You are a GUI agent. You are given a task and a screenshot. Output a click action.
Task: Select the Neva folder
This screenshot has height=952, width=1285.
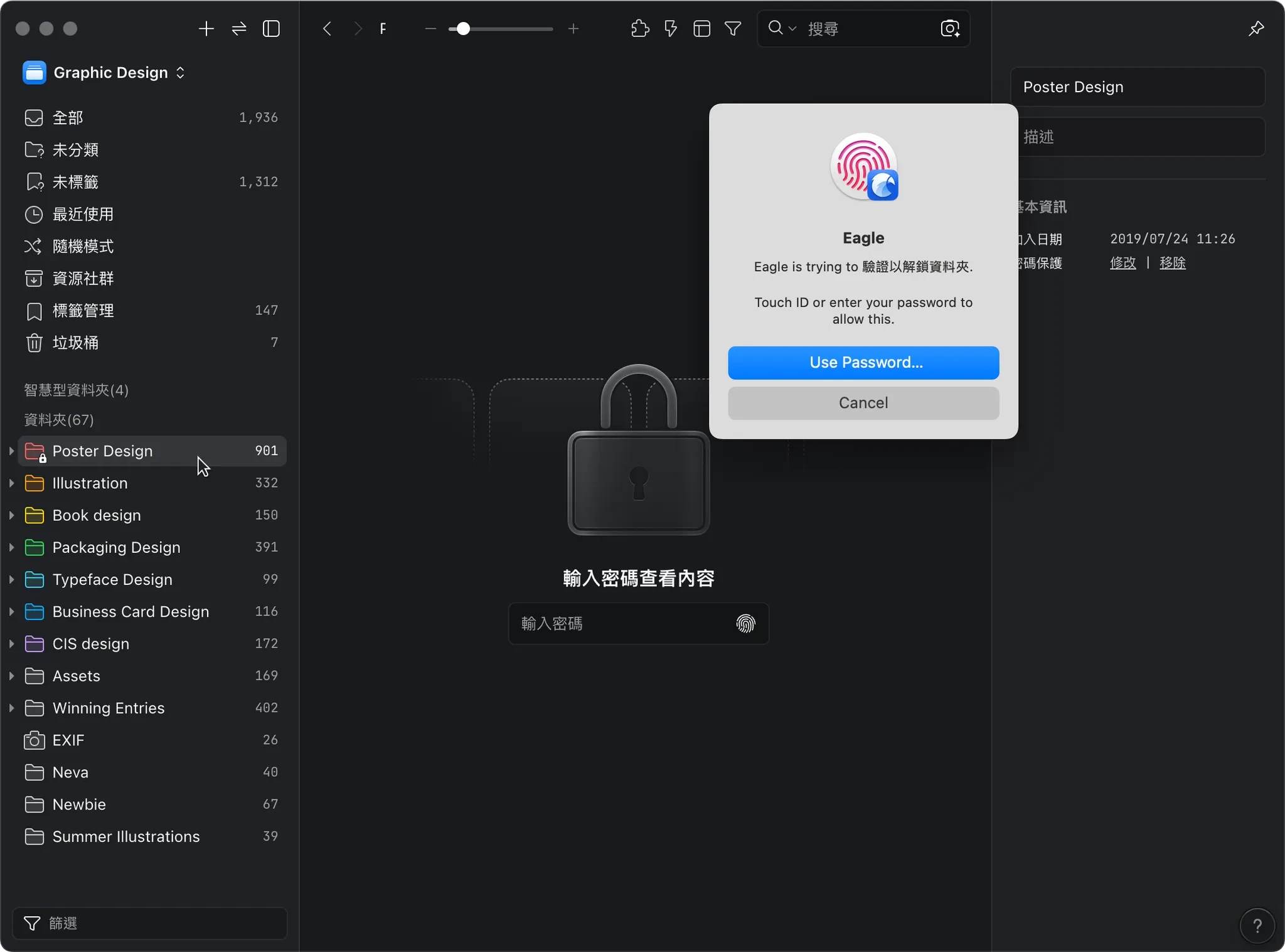(151, 773)
